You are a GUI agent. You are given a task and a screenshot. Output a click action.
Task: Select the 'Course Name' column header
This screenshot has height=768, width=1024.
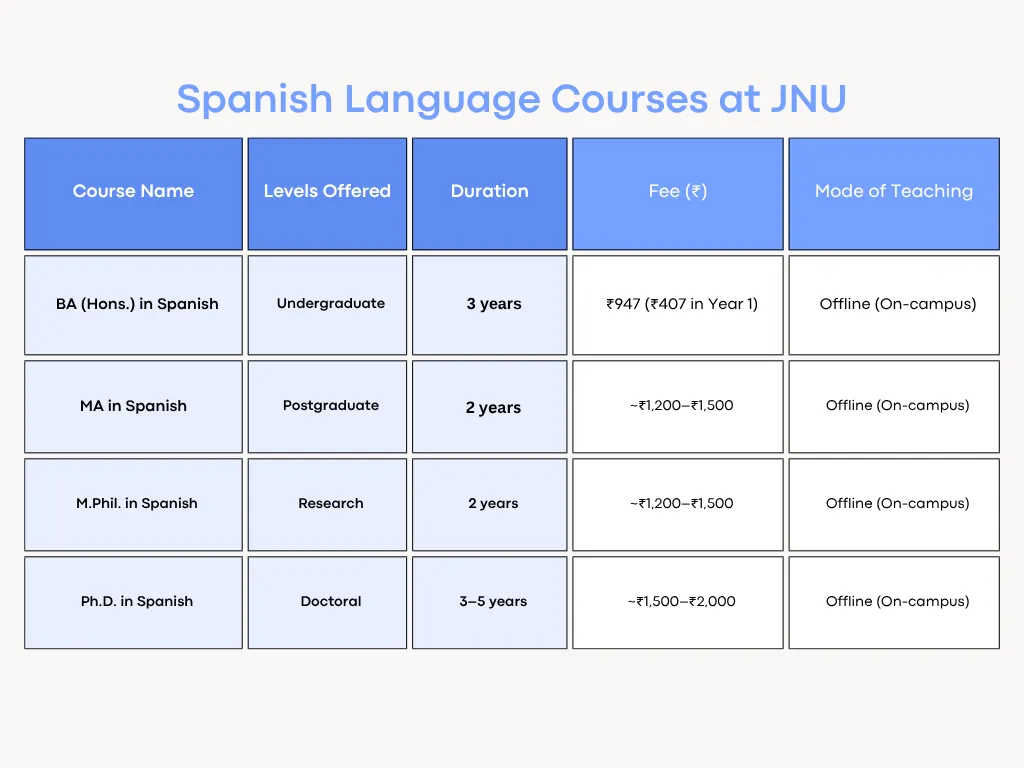pos(133,192)
